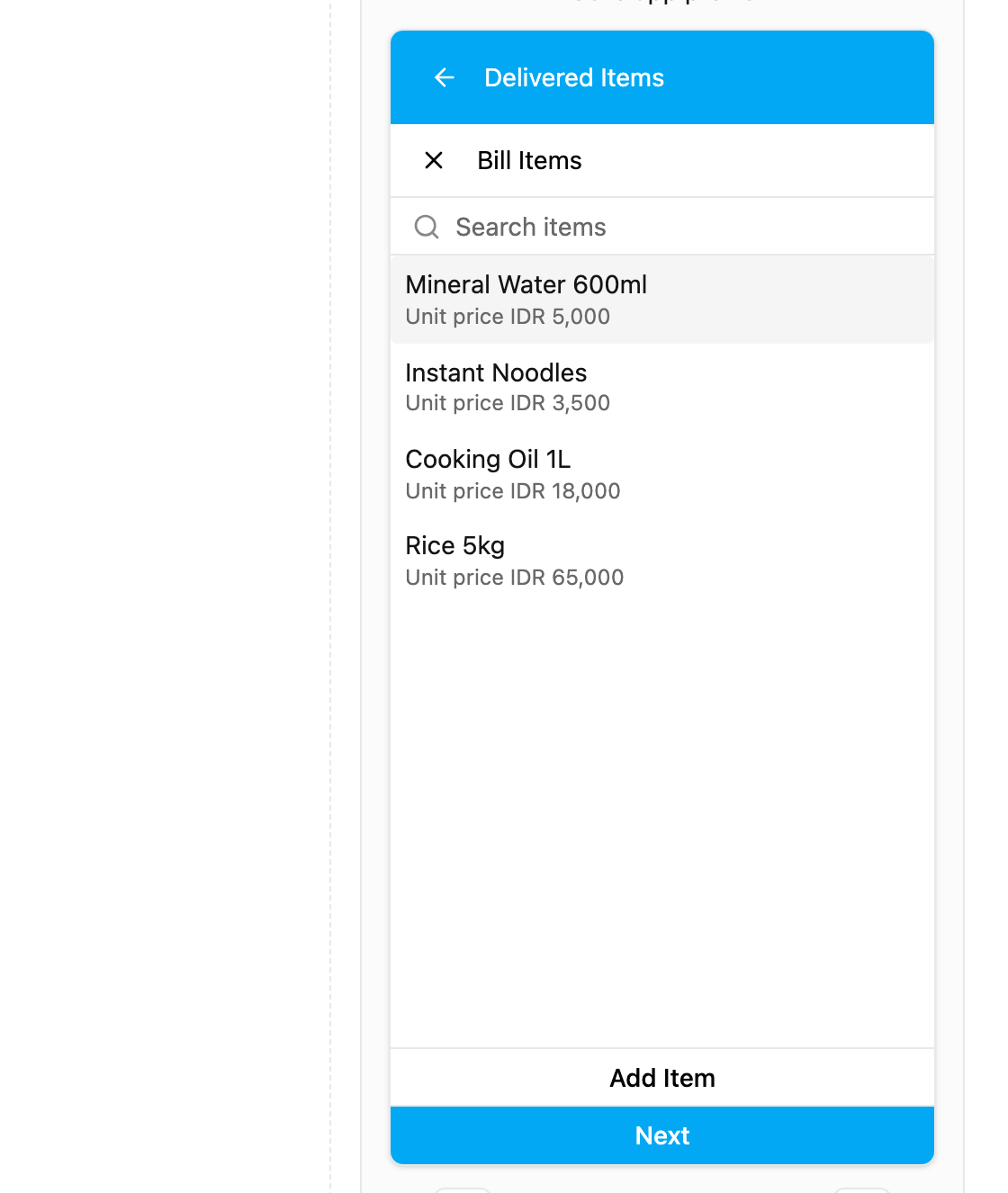The width and height of the screenshot is (1008, 1193).
Task: Select Mineral Water 600ml from the list
Action: coord(662,300)
